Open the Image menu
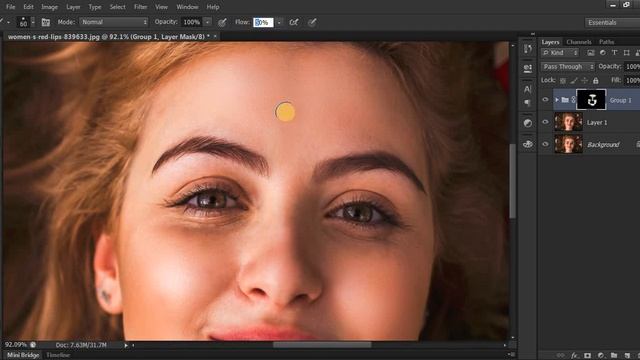 [49, 7]
